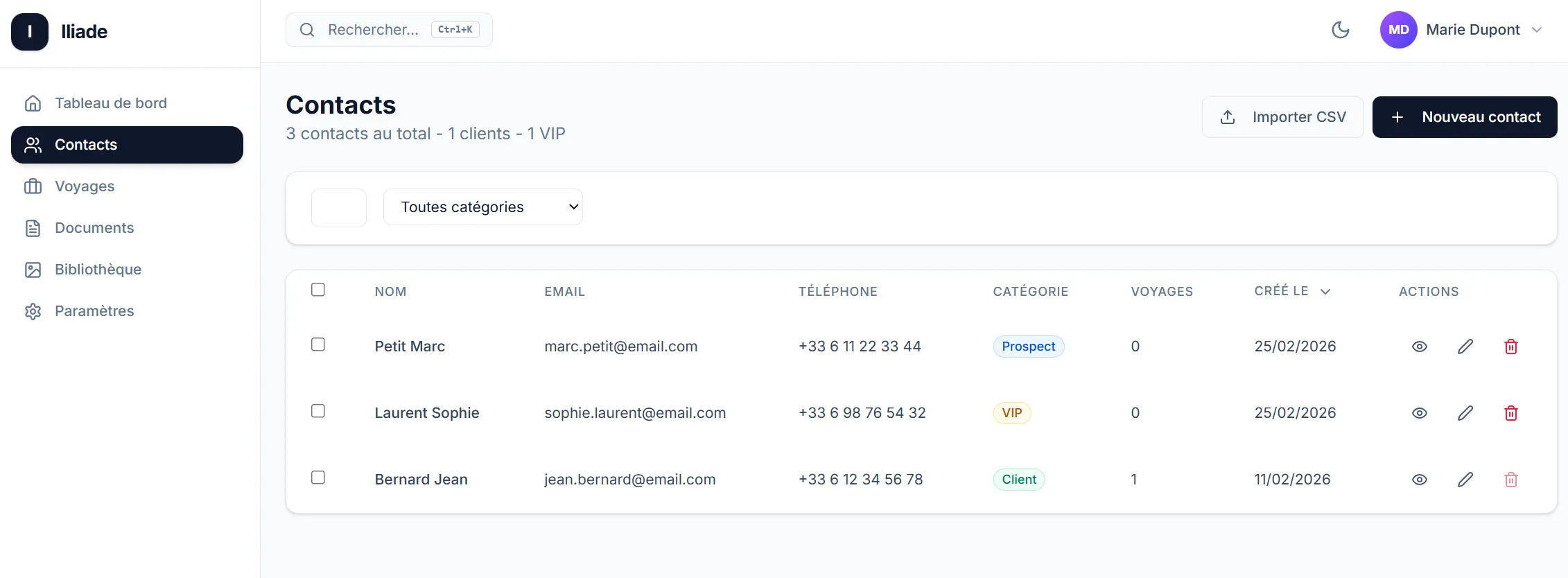Image resolution: width=1568 pixels, height=578 pixels.
Task: Open the Tableau de bord home icon
Action: click(33, 103)
